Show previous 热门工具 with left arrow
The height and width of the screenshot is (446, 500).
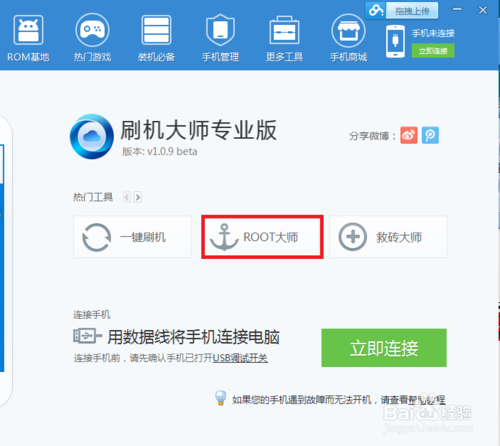(x=127, y=197)
